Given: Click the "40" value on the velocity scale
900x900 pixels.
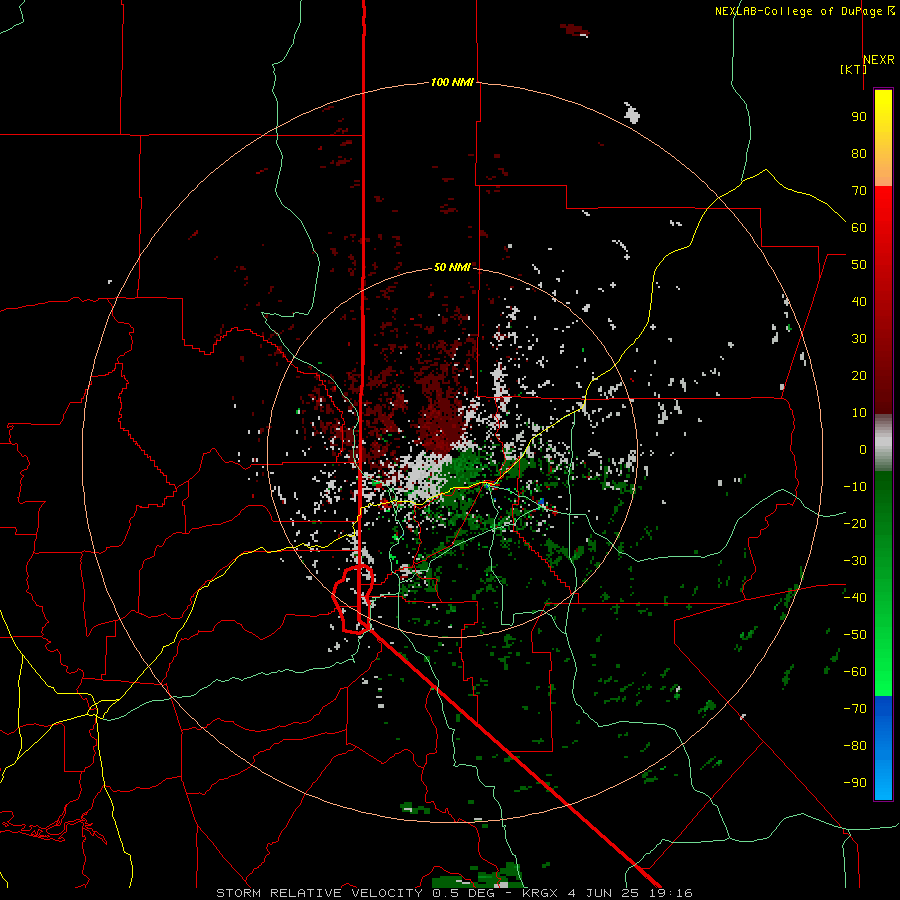Looking at the screenshot, I should pyautogui.click(x=859, y=301).
